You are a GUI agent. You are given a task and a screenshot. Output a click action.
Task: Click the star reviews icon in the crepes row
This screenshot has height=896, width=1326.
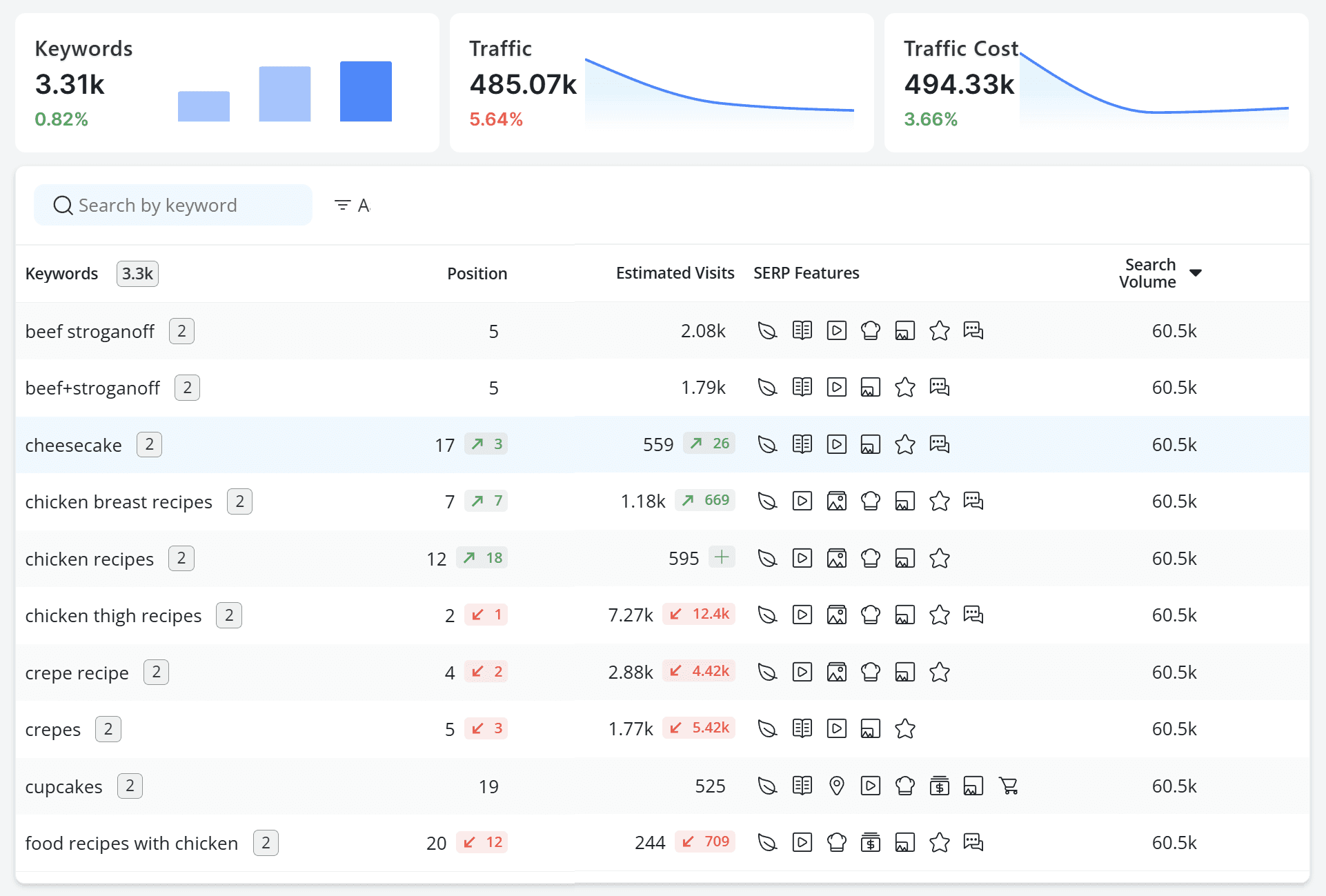pyautogui.click(x=905, y=728)
